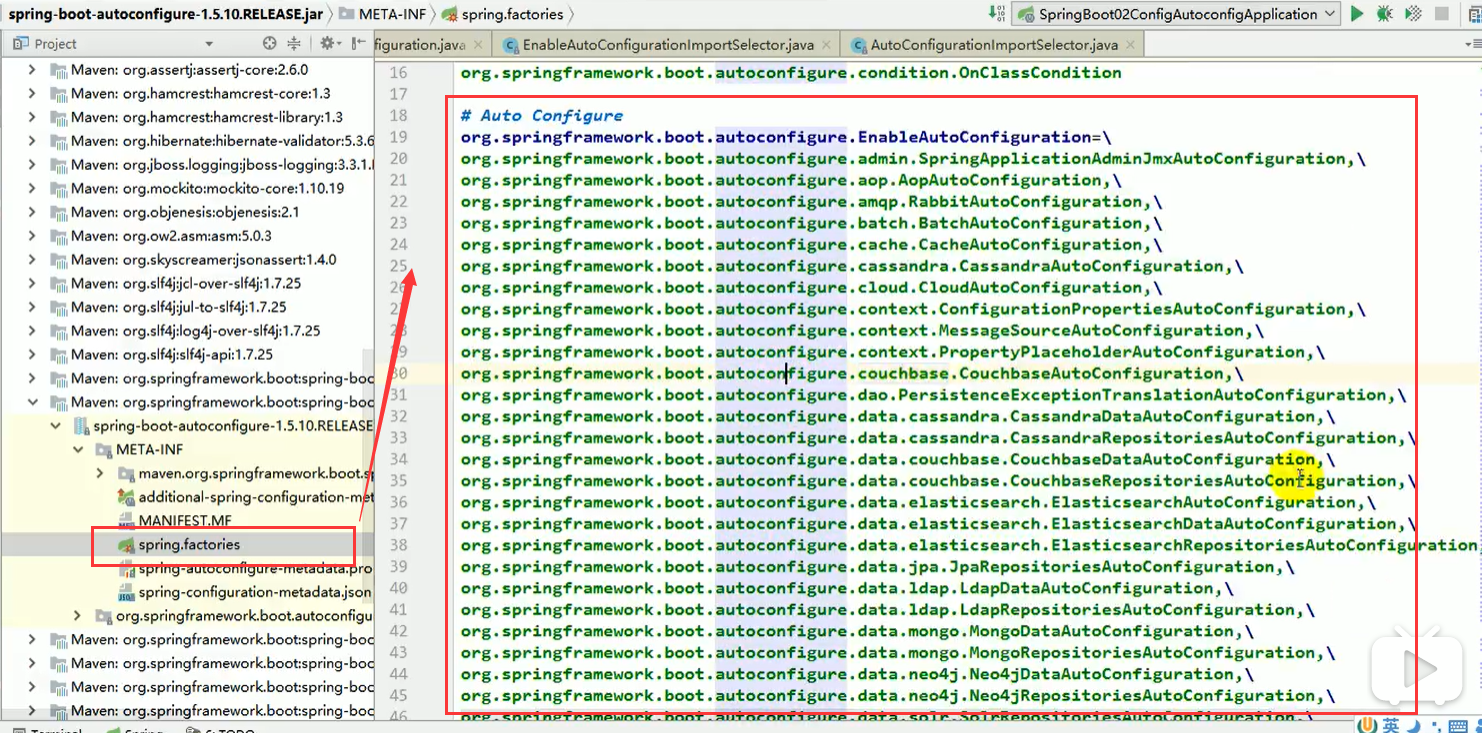Expand Maven: org.hamcrest:hamcrest-core:1.3
The width and height of the screenshot is (1482, 733).
coord(33,93)
